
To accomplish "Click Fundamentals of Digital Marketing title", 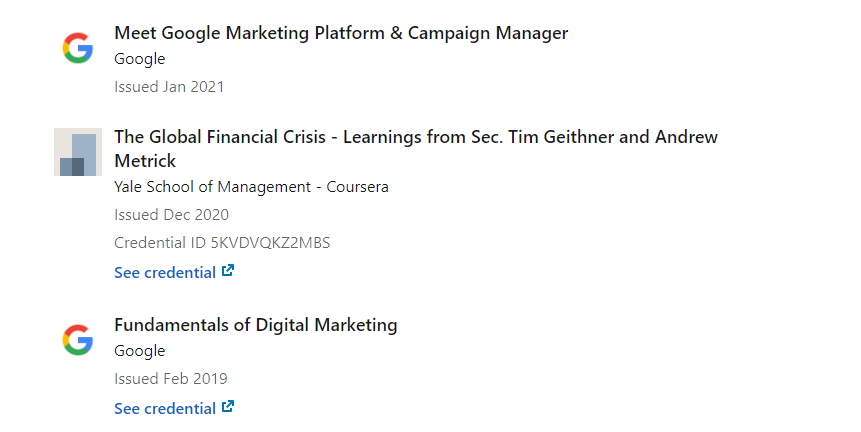I will (x=255, y=325).
